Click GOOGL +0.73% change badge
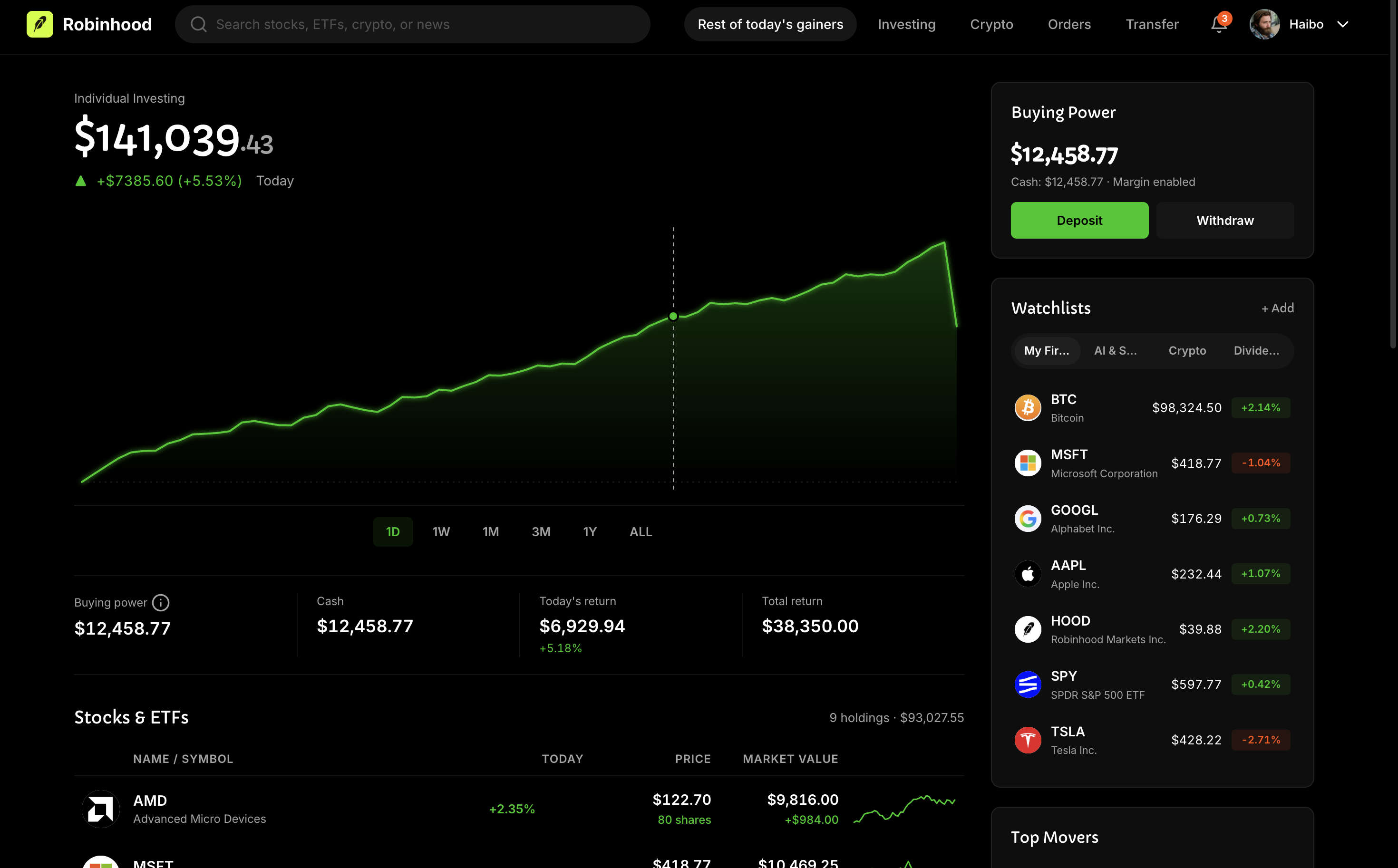Screen dimensions: 1398x868 [x=1260, y=519]
